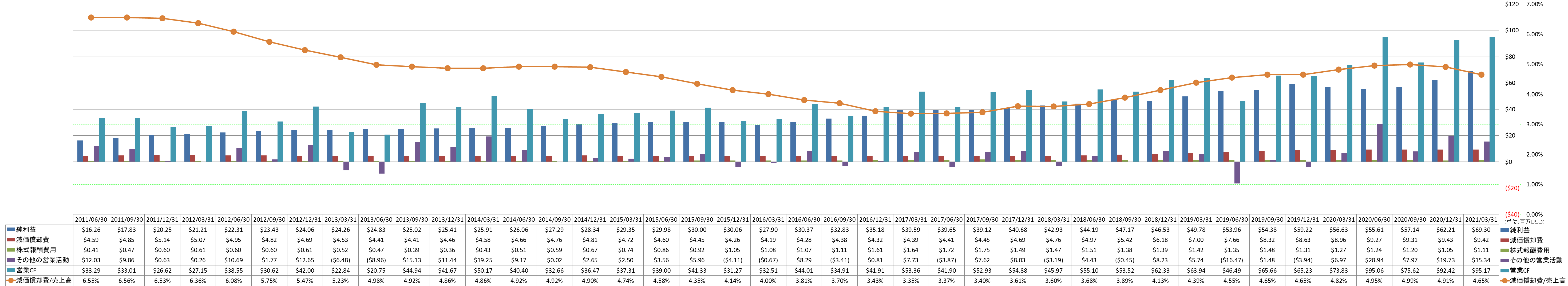1568x286 pixels.
Task: Click the orange line marker above 2021/03/31
Action: [1482, 75]
